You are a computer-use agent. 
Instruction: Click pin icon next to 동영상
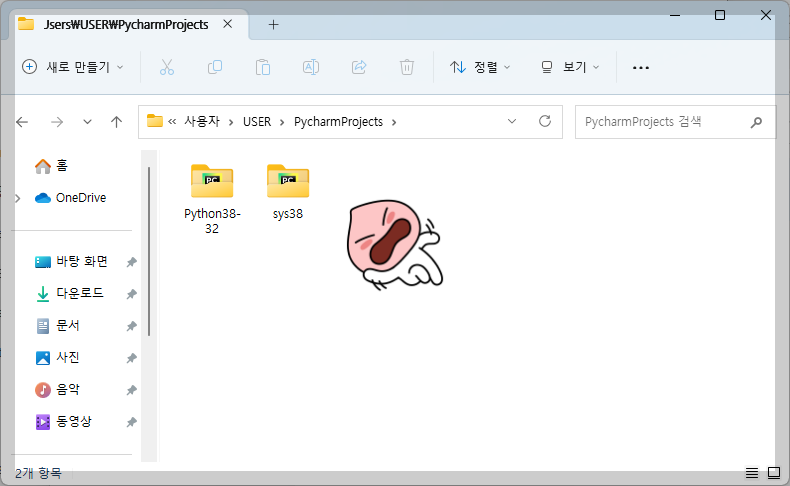pyautogui.click(x=131, y=422)
